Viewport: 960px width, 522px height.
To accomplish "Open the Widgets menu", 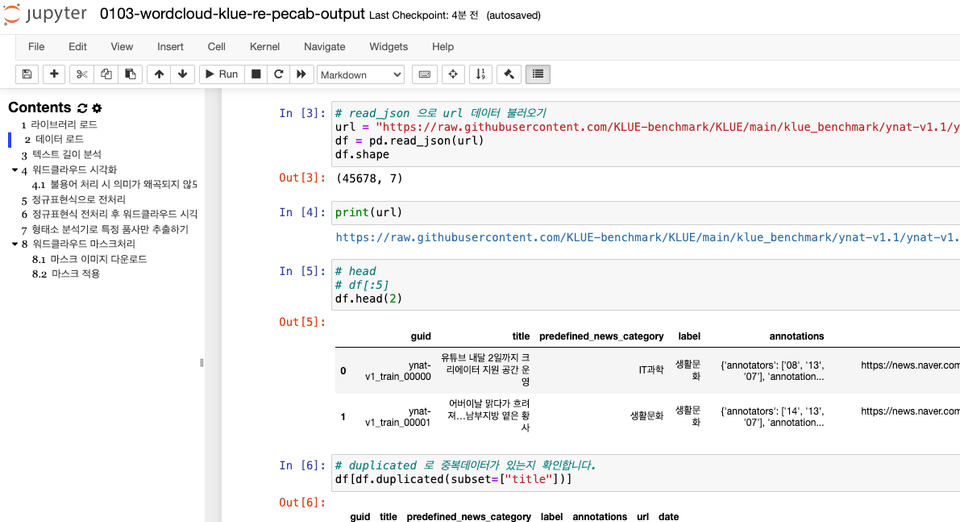I will click(388, 47).
